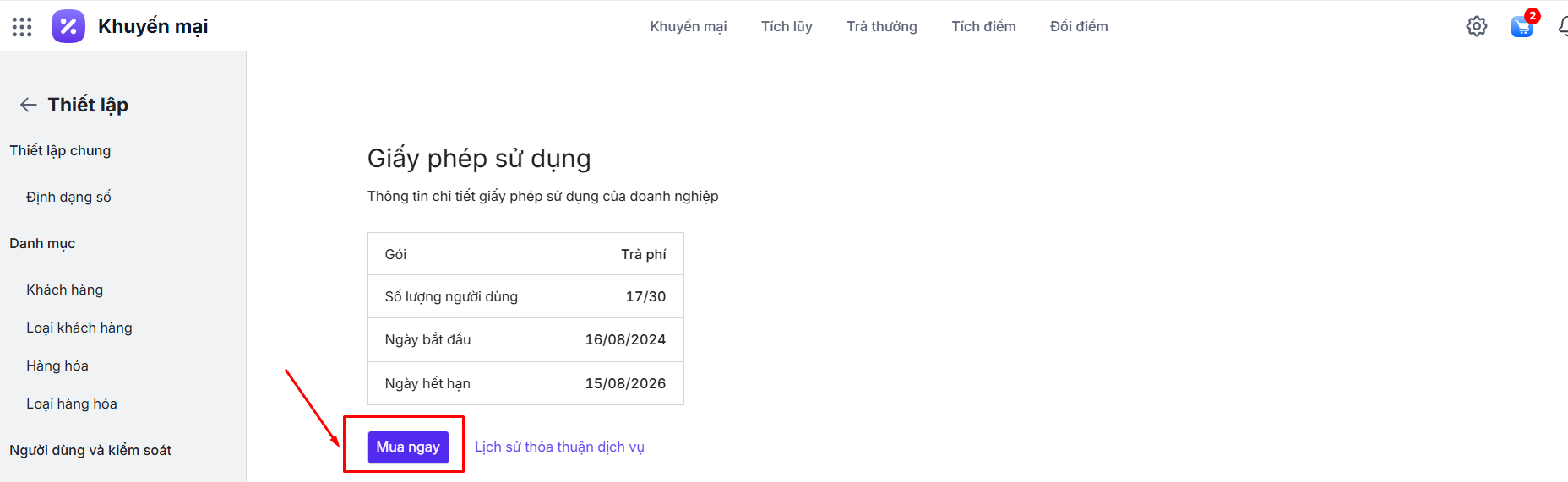The height and width of the screenshot is (482, 1568).
Task: Select Định dạng số in sidebar
Action: (68, 197)
